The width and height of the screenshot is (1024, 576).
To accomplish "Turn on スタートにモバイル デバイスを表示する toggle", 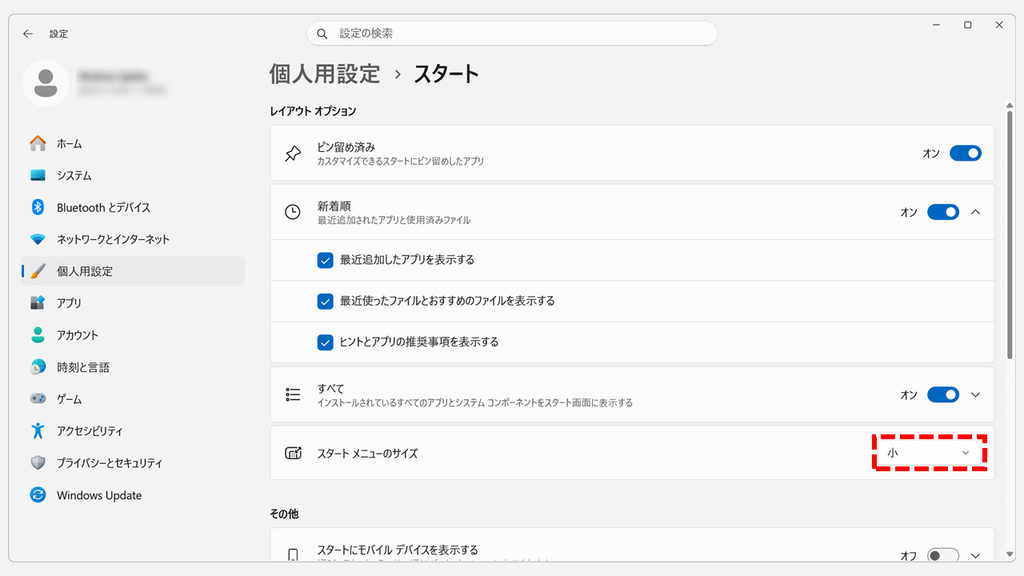I will pos(943,555).
